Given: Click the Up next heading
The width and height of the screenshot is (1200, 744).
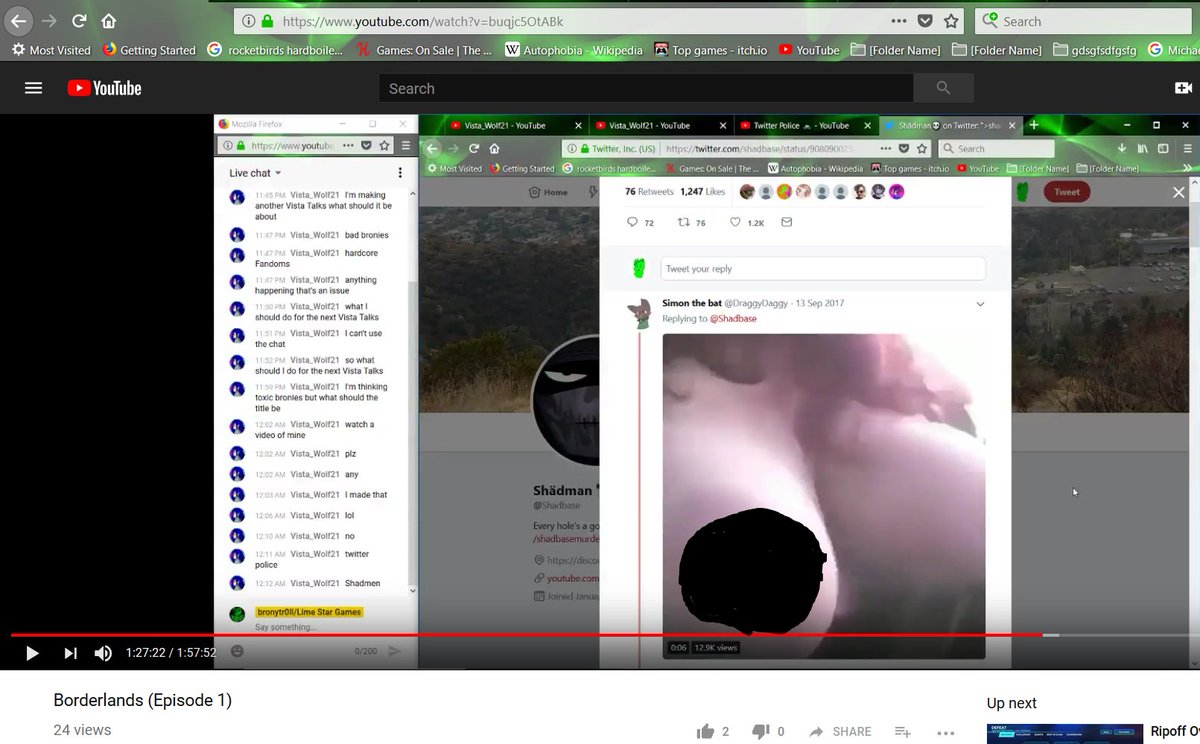Looking at the screenshot, I should click(x=1011, y=703).
